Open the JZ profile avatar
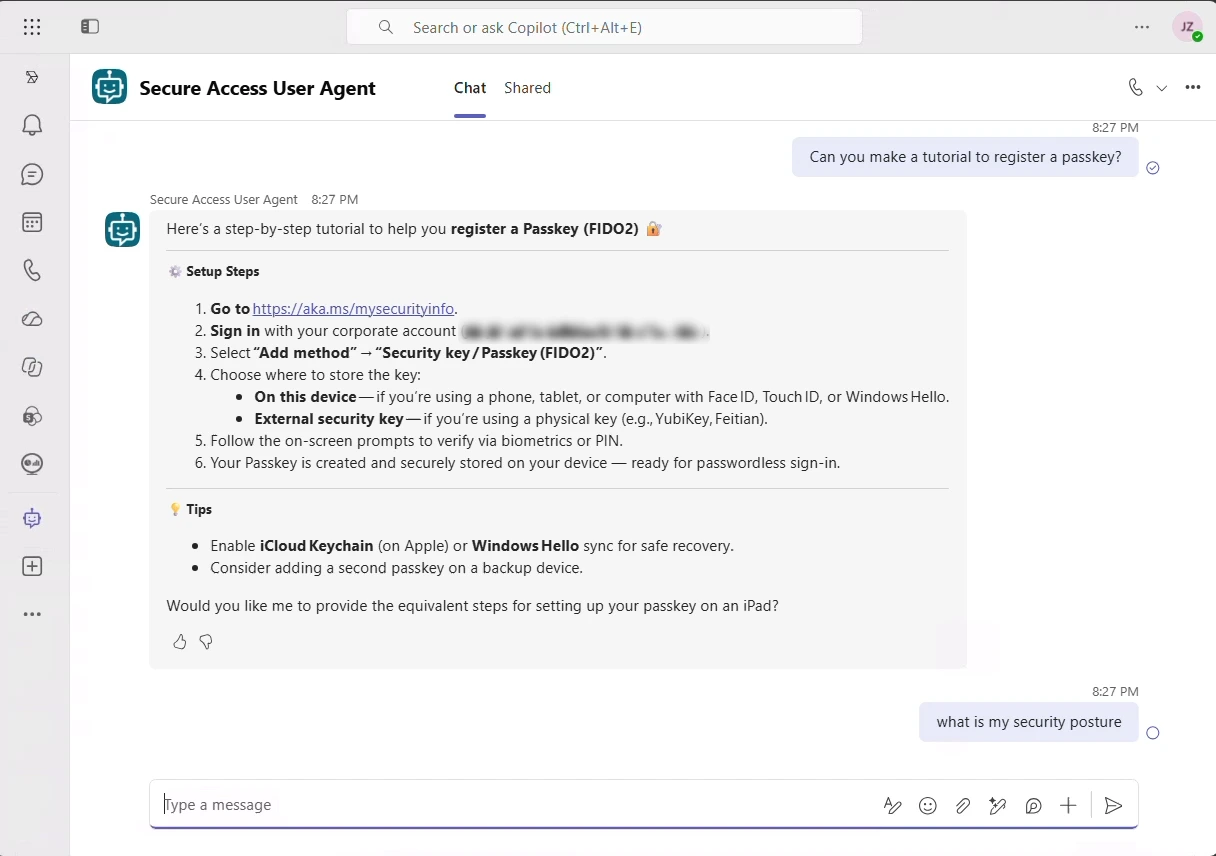This screenshot has height=856, width=1216. coord(1187,27)
